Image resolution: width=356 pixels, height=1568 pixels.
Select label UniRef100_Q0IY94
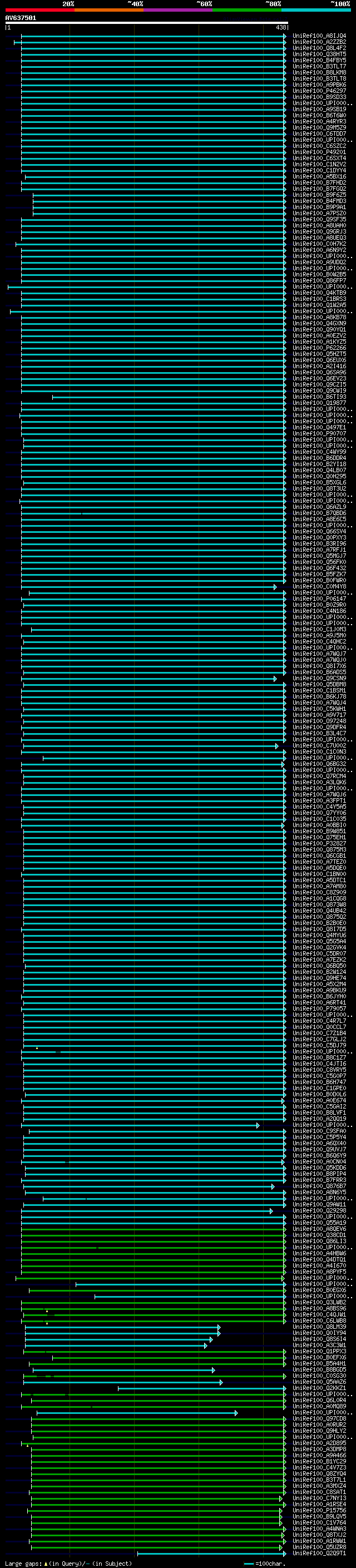point(319,1333)
